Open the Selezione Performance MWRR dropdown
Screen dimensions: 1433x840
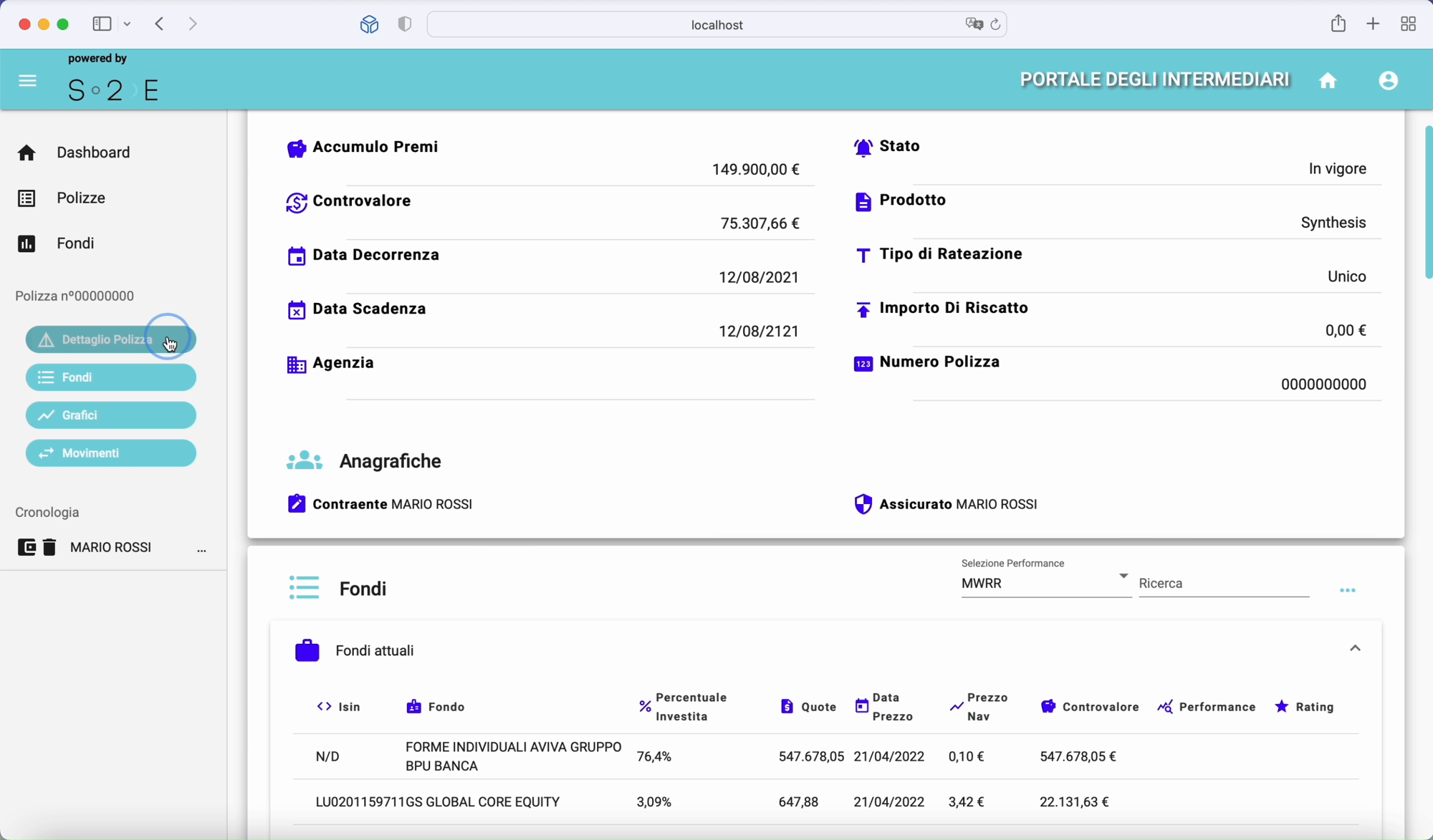[x=1045, y=583]
